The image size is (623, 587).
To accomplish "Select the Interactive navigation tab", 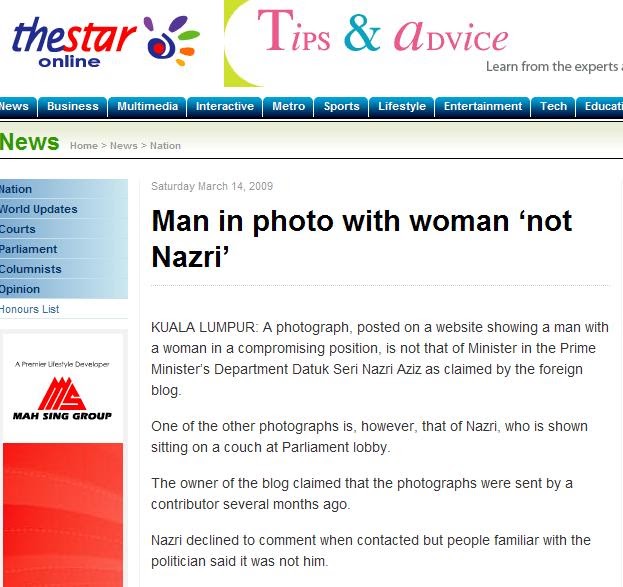I will point(224,107).
